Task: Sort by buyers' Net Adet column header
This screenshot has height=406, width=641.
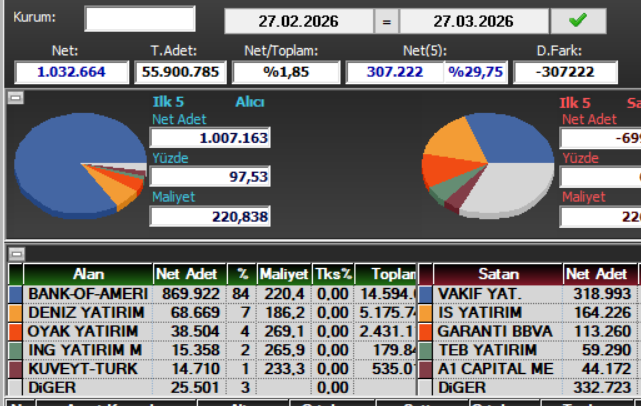Action: click(190, 274)
